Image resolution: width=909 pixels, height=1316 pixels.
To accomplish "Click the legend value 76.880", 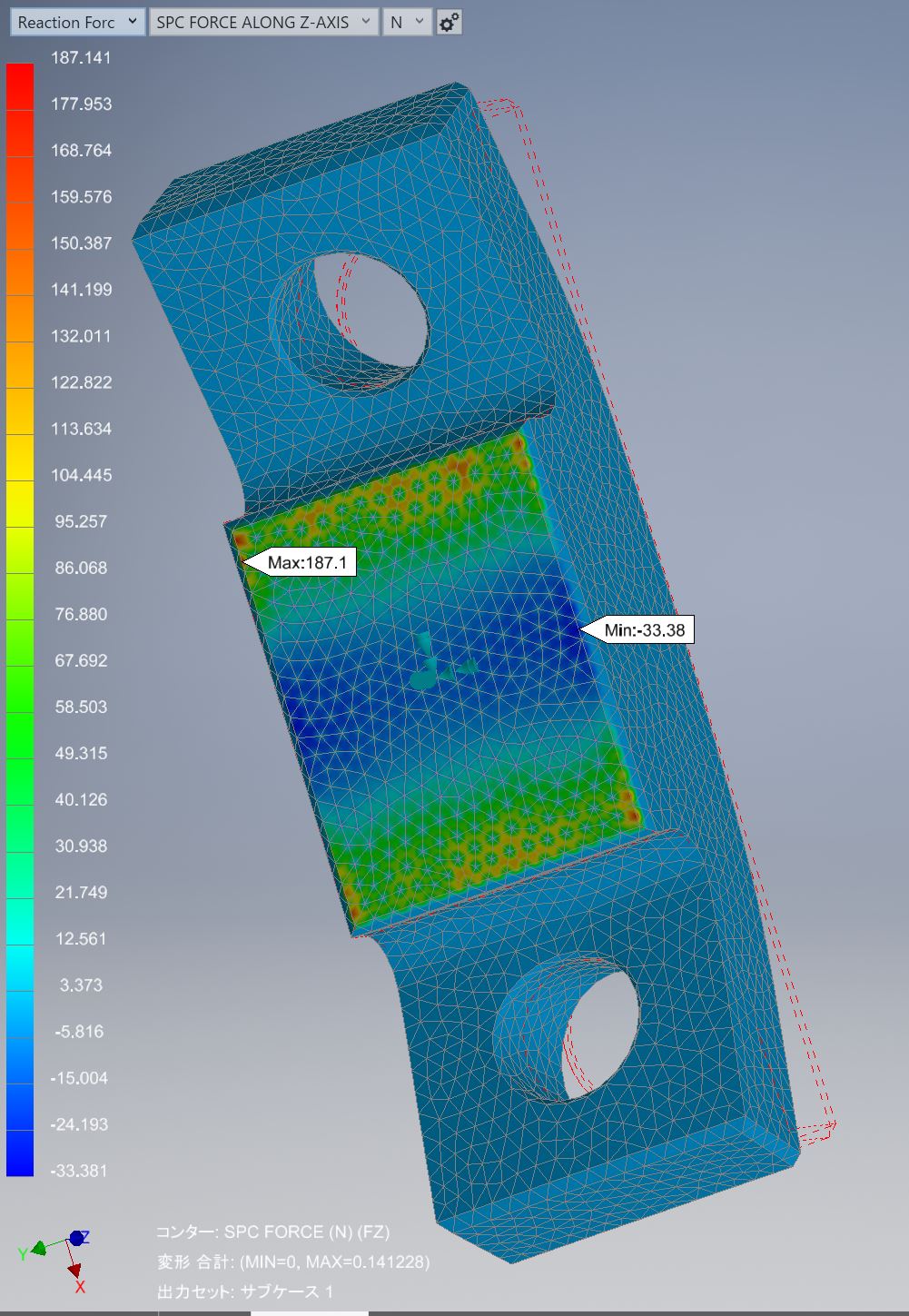I will (81, 614).
